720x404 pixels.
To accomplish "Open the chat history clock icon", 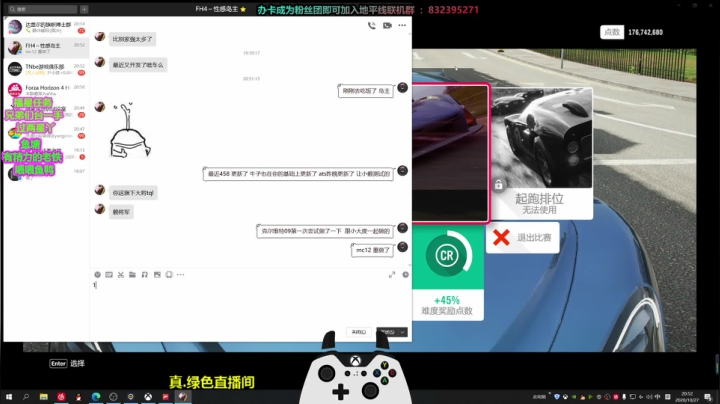I will tap(405, 275).
